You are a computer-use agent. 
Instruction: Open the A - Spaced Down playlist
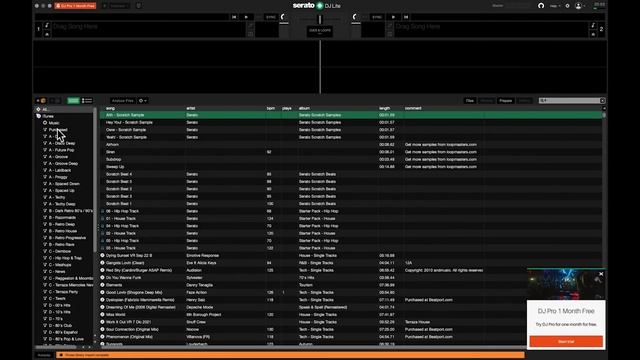[x=64, y=184]
